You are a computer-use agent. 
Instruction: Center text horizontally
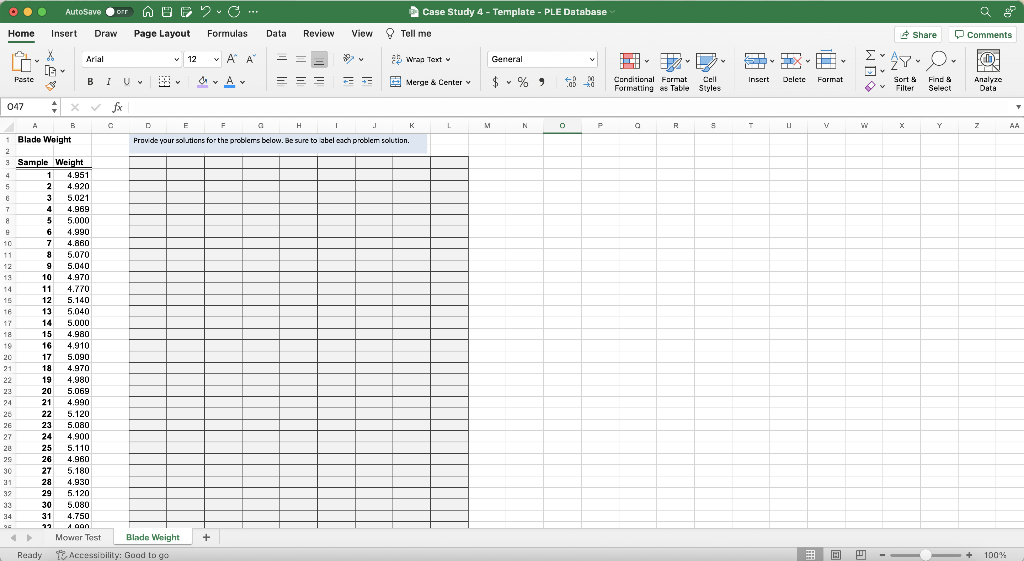[300, 81]
